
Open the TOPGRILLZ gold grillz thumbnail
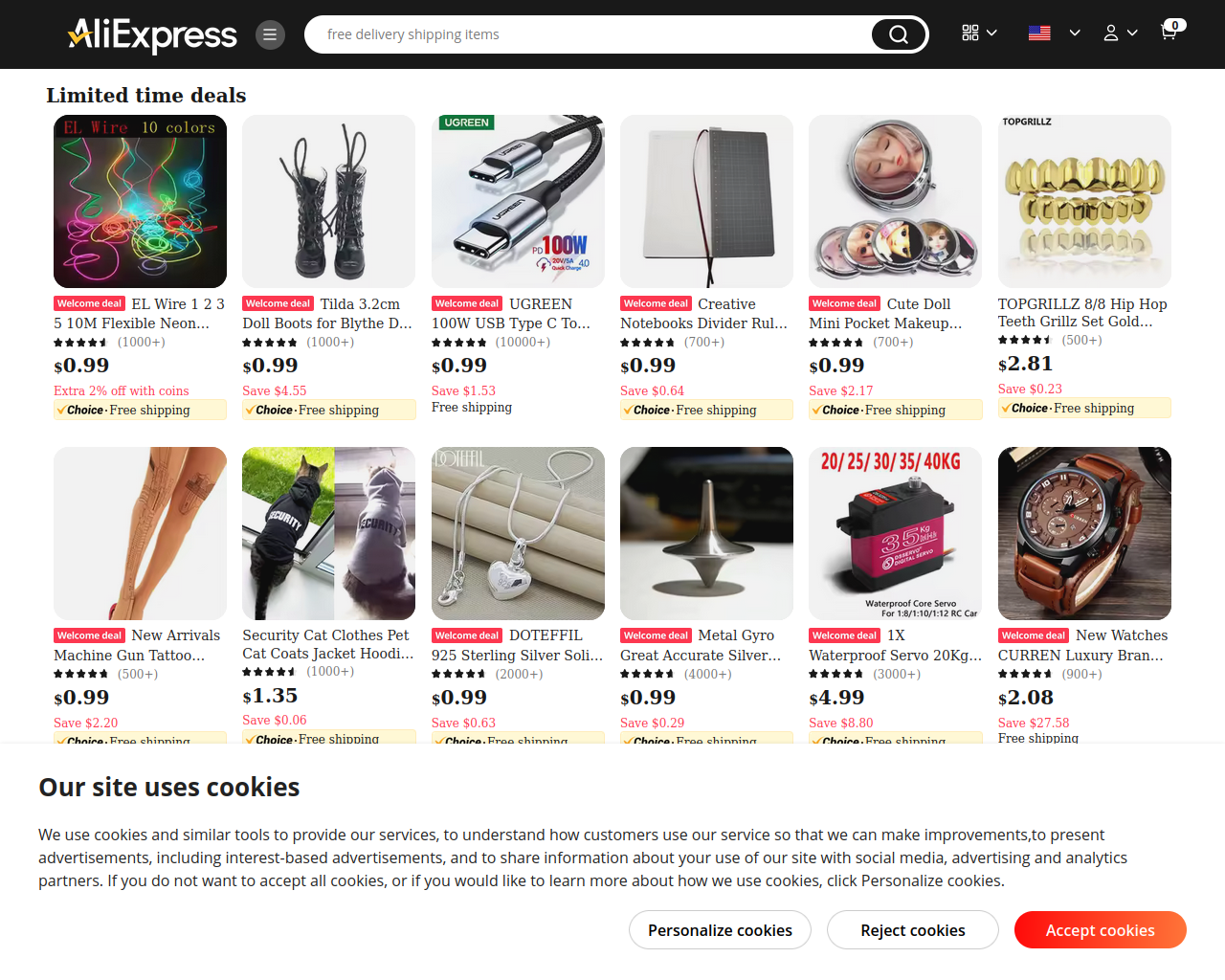pyautogui.click(x=1084, y=201)
